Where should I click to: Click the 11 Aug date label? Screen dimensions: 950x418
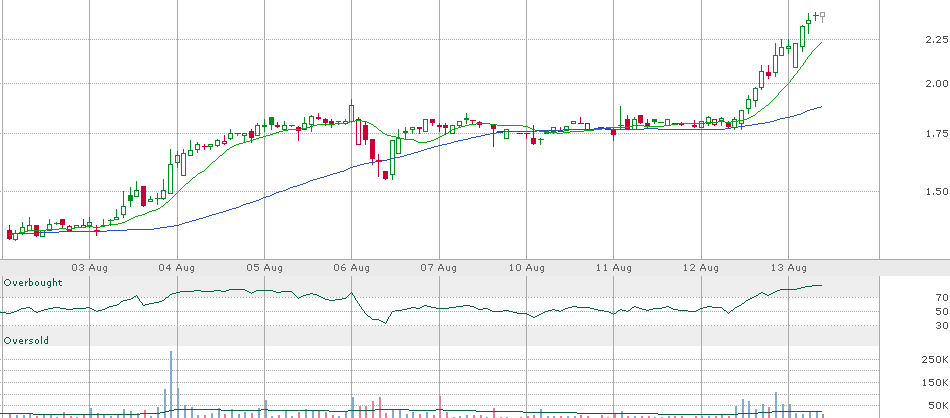click(x=613, y=268)
